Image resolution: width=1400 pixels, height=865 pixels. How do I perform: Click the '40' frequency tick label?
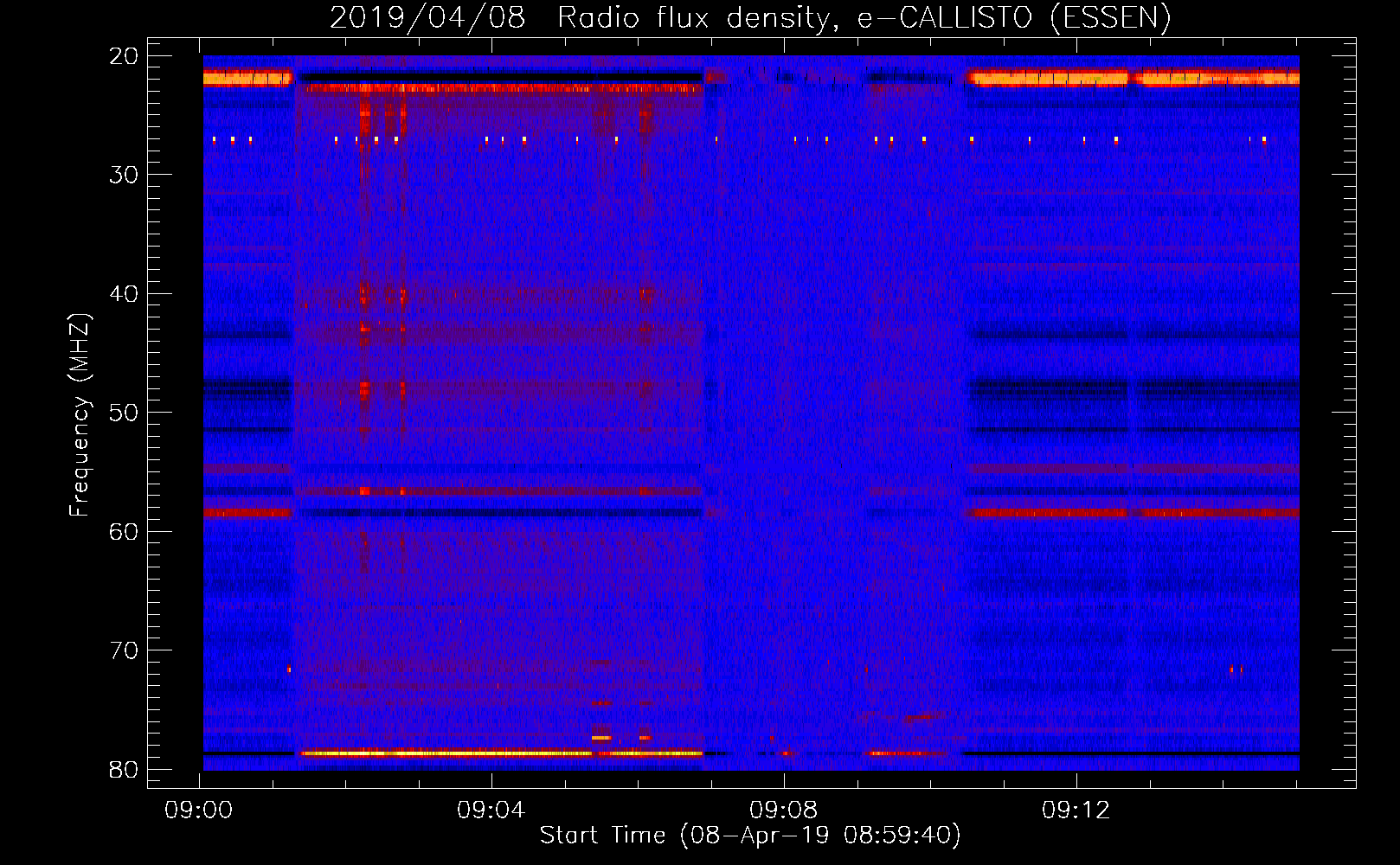pyautogui.click(x=124, y=294)
